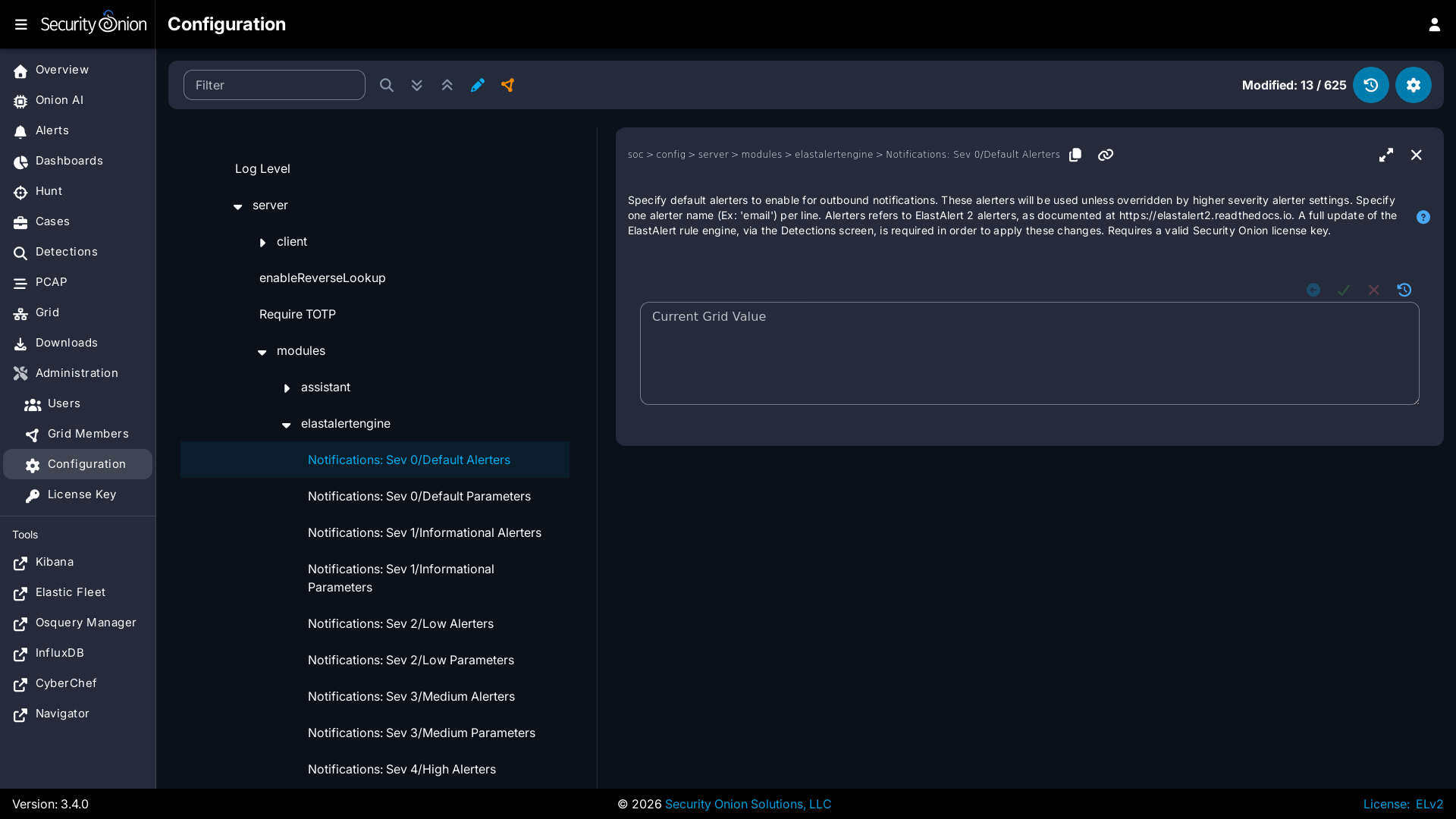This screenshot has height=819, width=1456.
Task: Open the blue help question mark
Action: pos(1423,217)
